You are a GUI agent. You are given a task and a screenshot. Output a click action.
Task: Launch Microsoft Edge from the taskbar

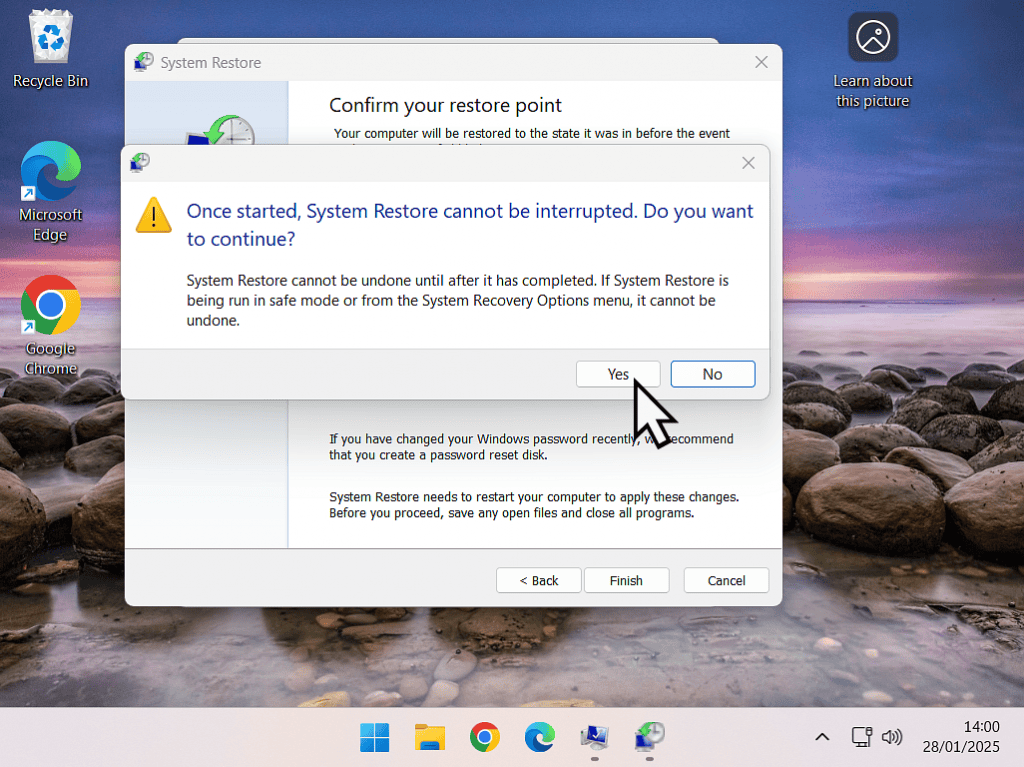540,738
